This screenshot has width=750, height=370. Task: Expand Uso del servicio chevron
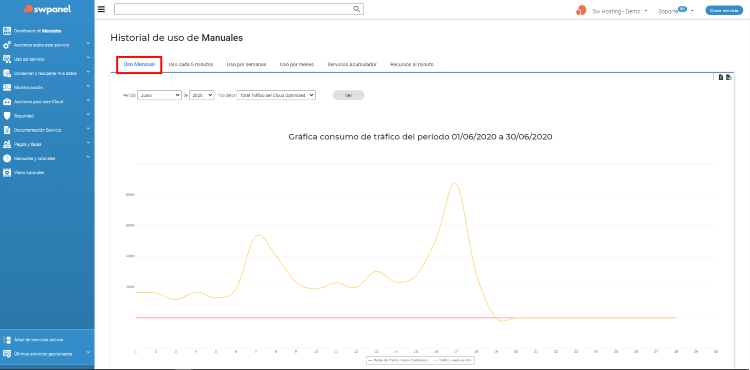tap(88, 58)
